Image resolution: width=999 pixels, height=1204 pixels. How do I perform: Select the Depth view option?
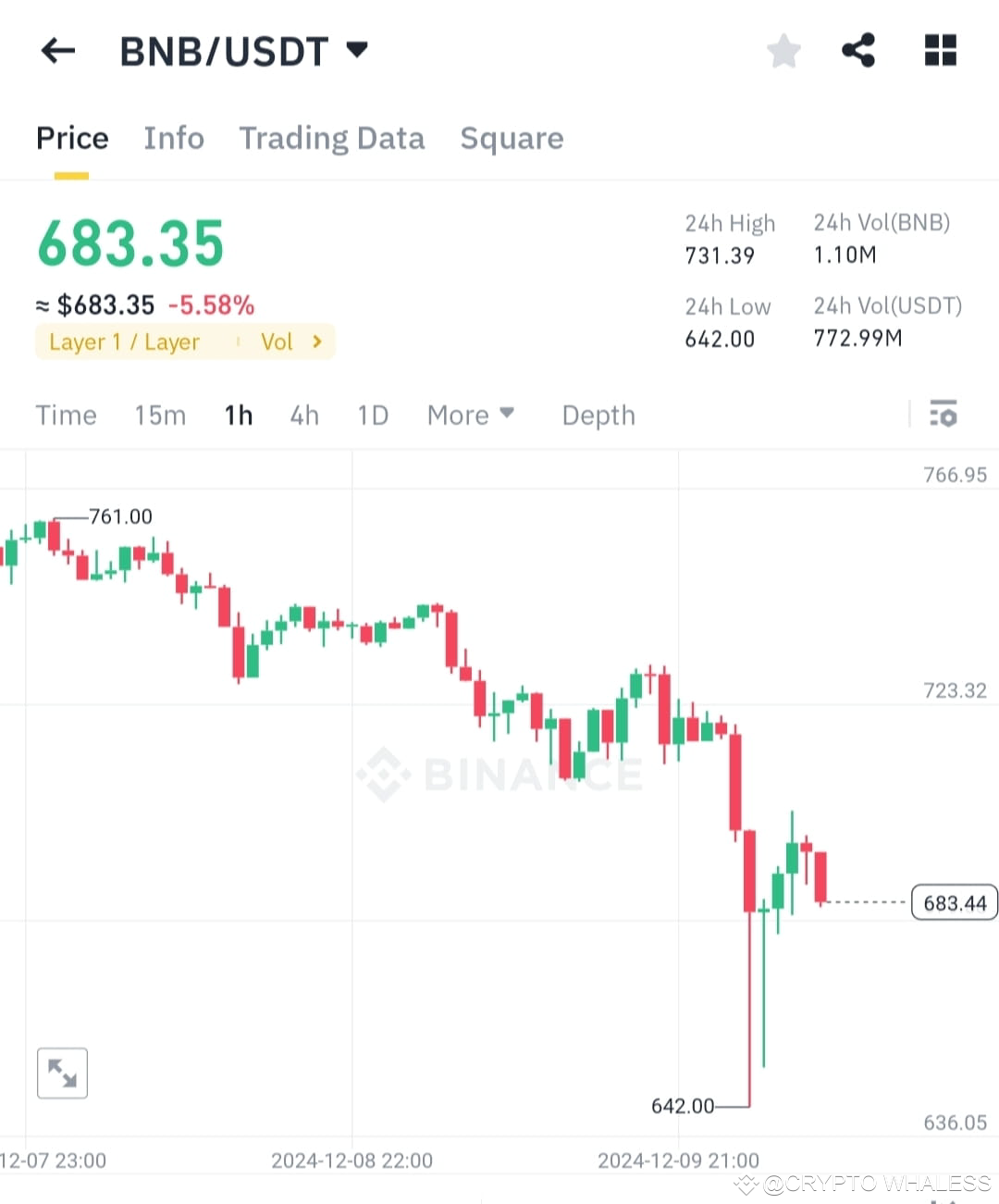598,415
